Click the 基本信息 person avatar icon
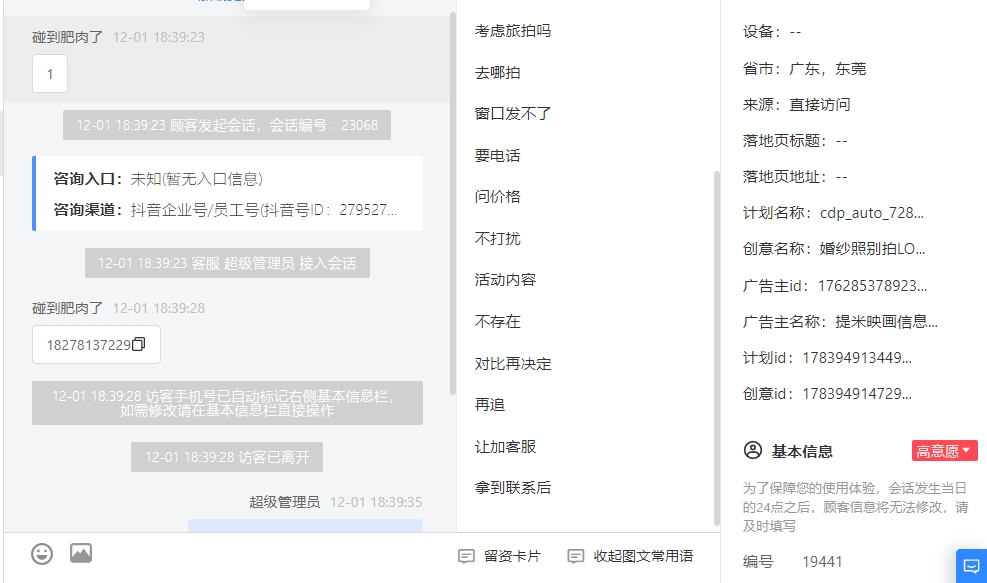Viewport: 987px width, 583px height. coord(753,451)
